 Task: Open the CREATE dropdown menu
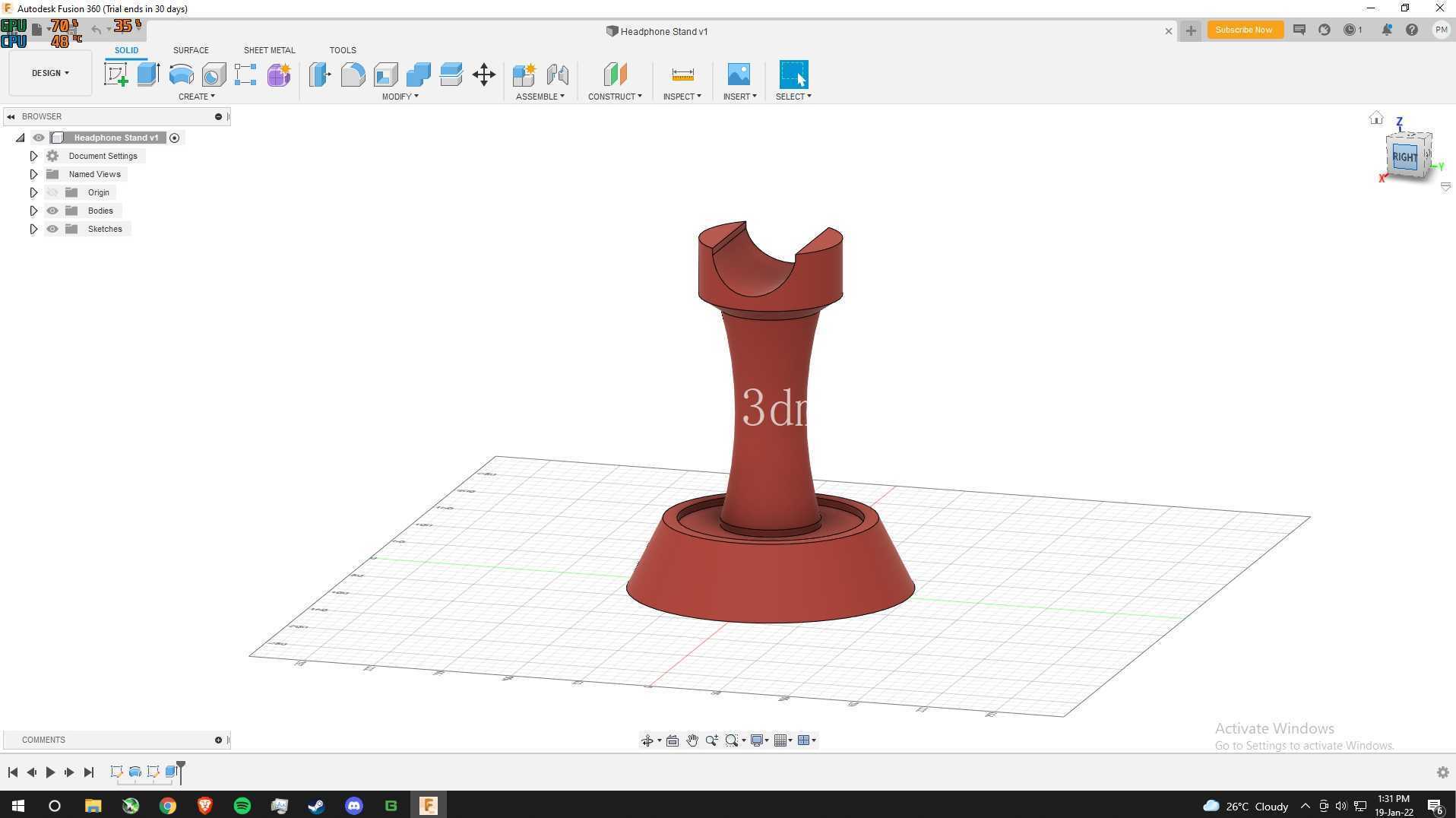tap(196, 97)
